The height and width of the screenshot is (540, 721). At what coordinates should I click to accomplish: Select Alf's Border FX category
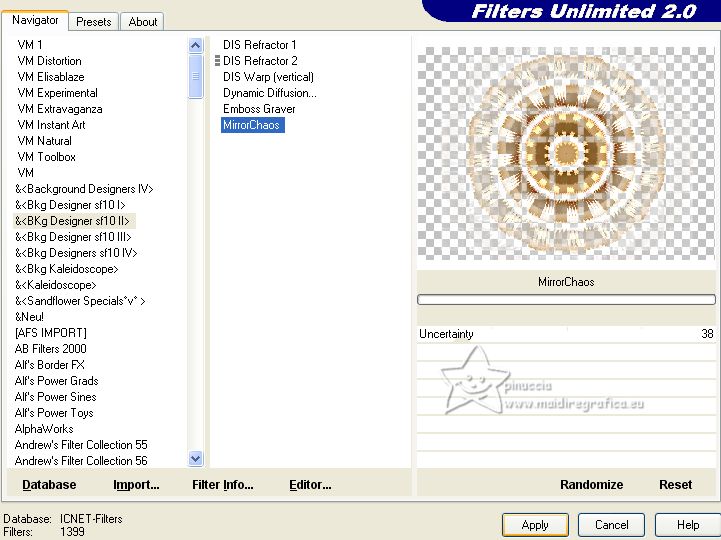[50, 365]
